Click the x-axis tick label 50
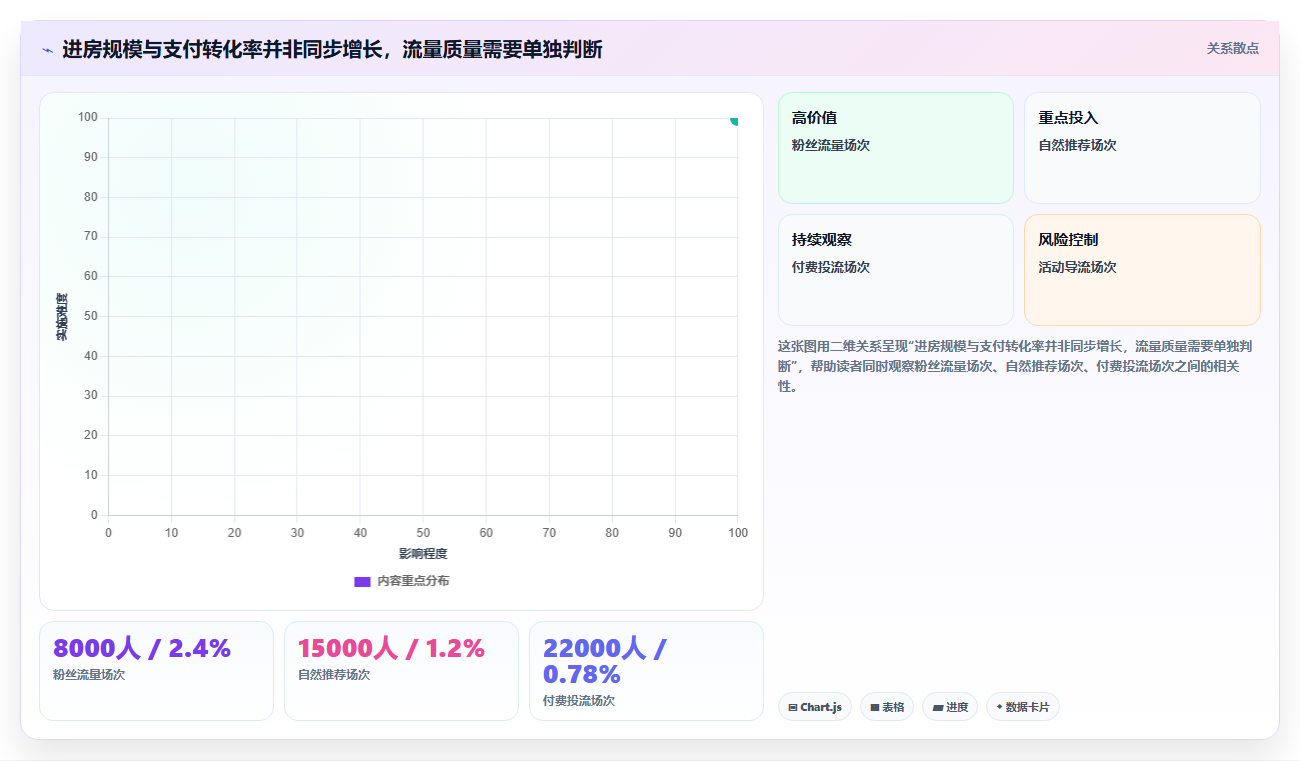Image resolution: width=1300 pixels, height=761 pixels. [423, 533]
